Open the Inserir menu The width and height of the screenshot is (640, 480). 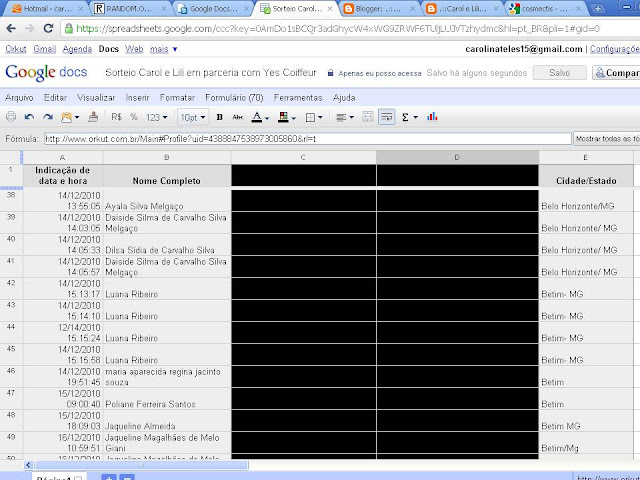click(x=137, y=98)
